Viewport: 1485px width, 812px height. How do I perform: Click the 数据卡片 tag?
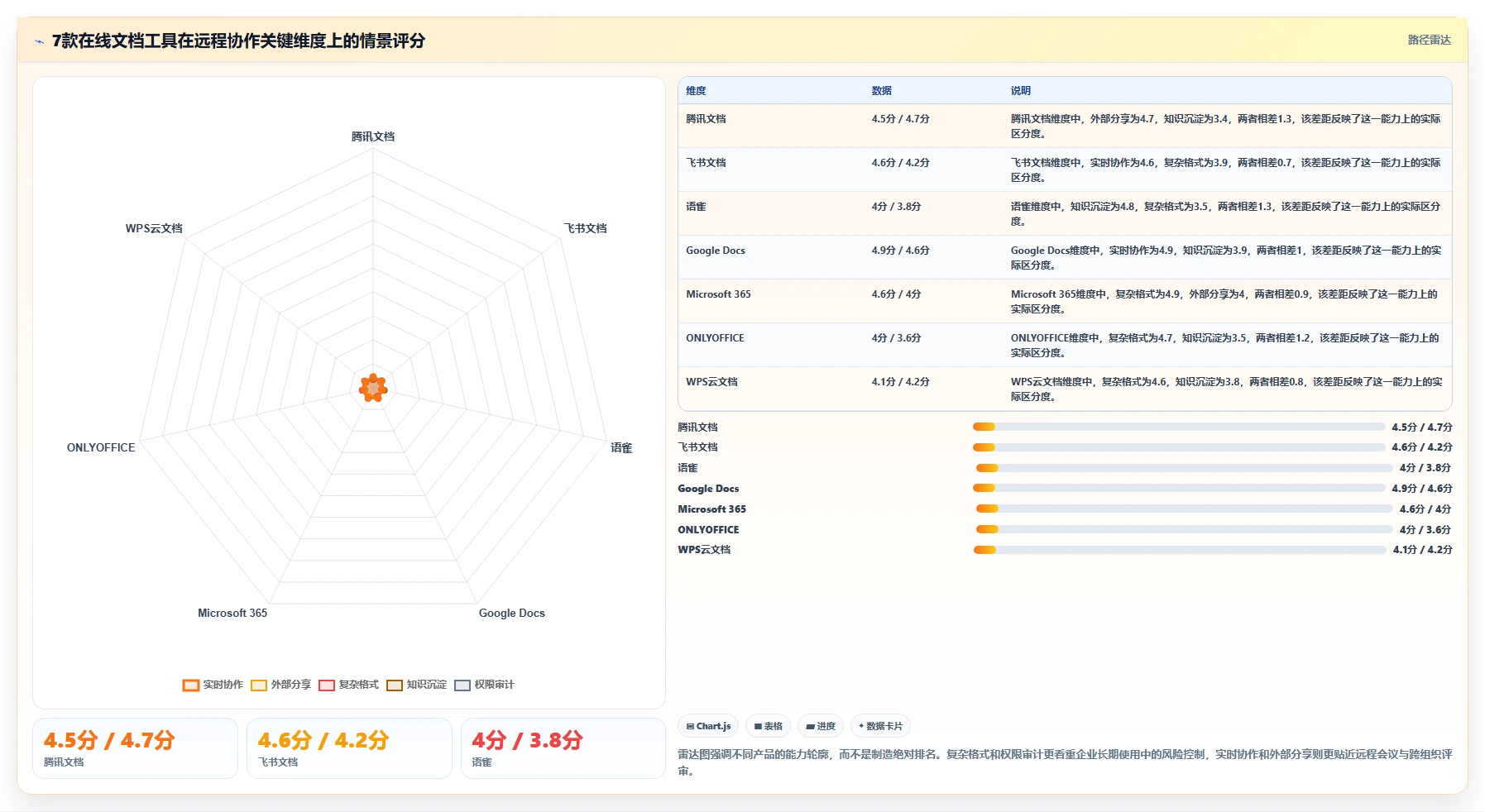tap(880, 726)
